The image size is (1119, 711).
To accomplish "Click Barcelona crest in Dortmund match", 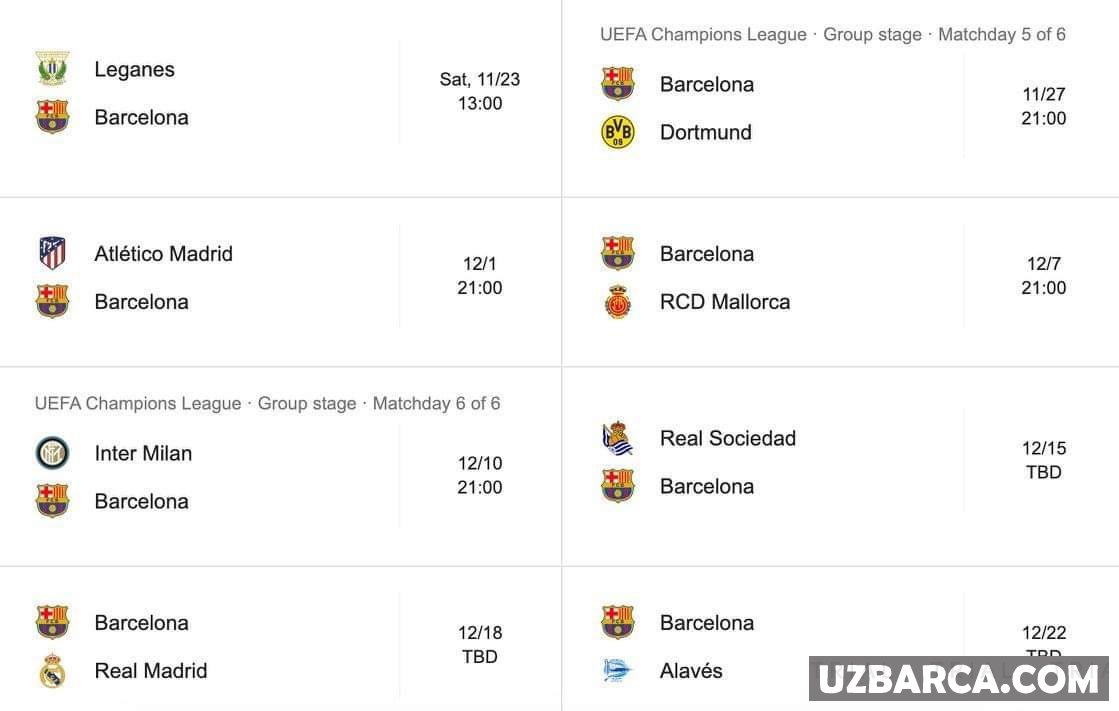I will [617, 84].
